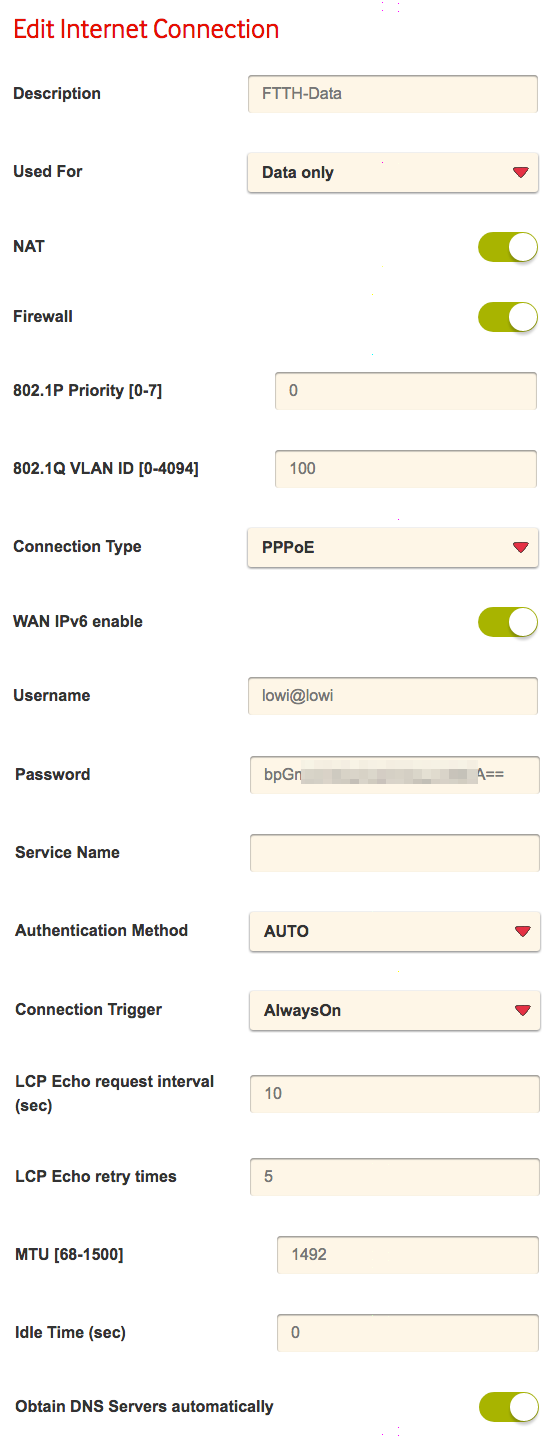Toggle the NAT switch
Screen dimensions: 554x1438
click(508, 247)
